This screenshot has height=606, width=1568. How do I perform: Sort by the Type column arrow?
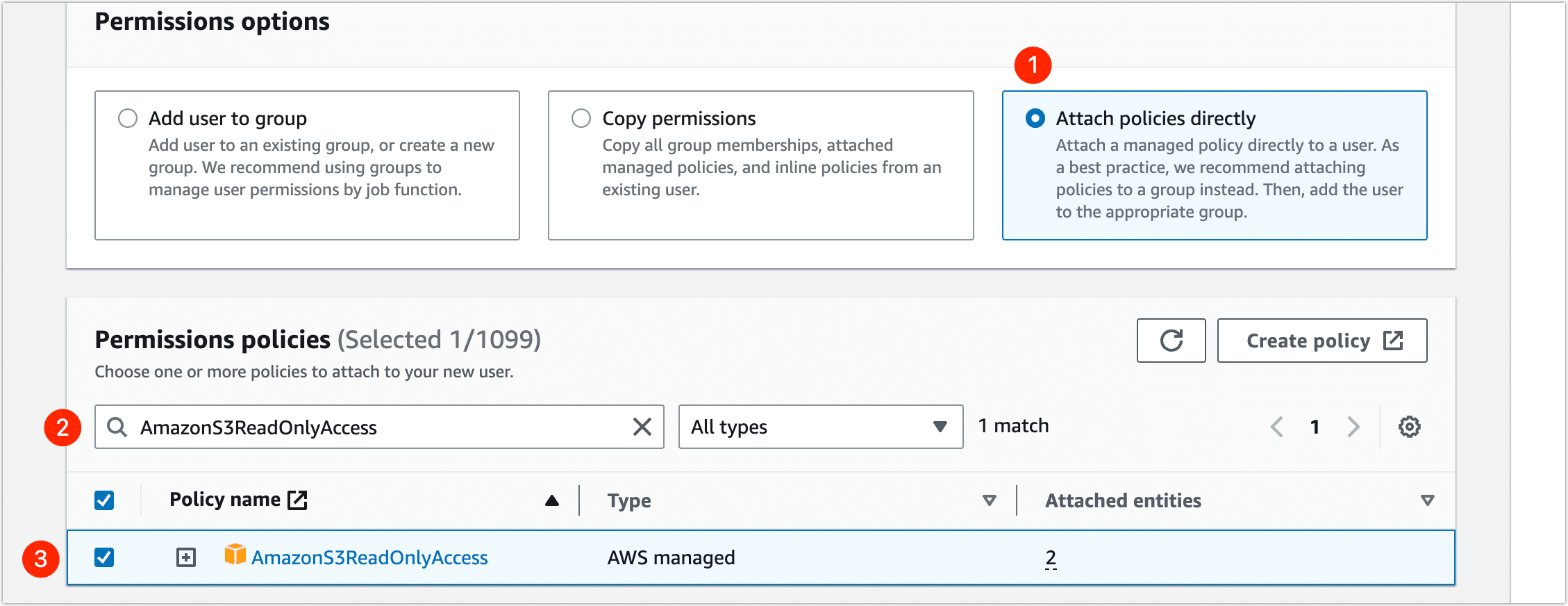click(x=989, y=500)
